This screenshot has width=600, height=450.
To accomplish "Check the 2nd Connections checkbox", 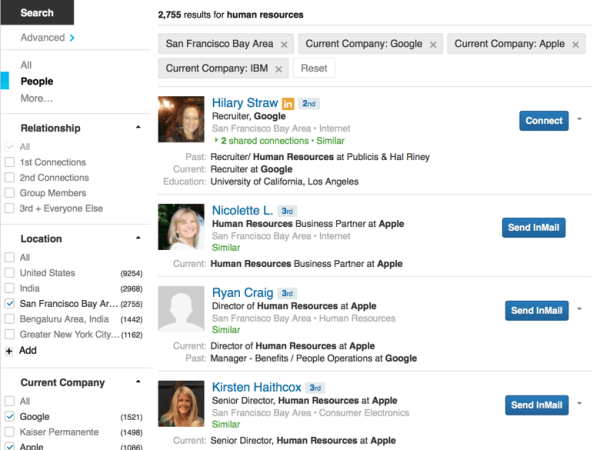I will point(10,178).
